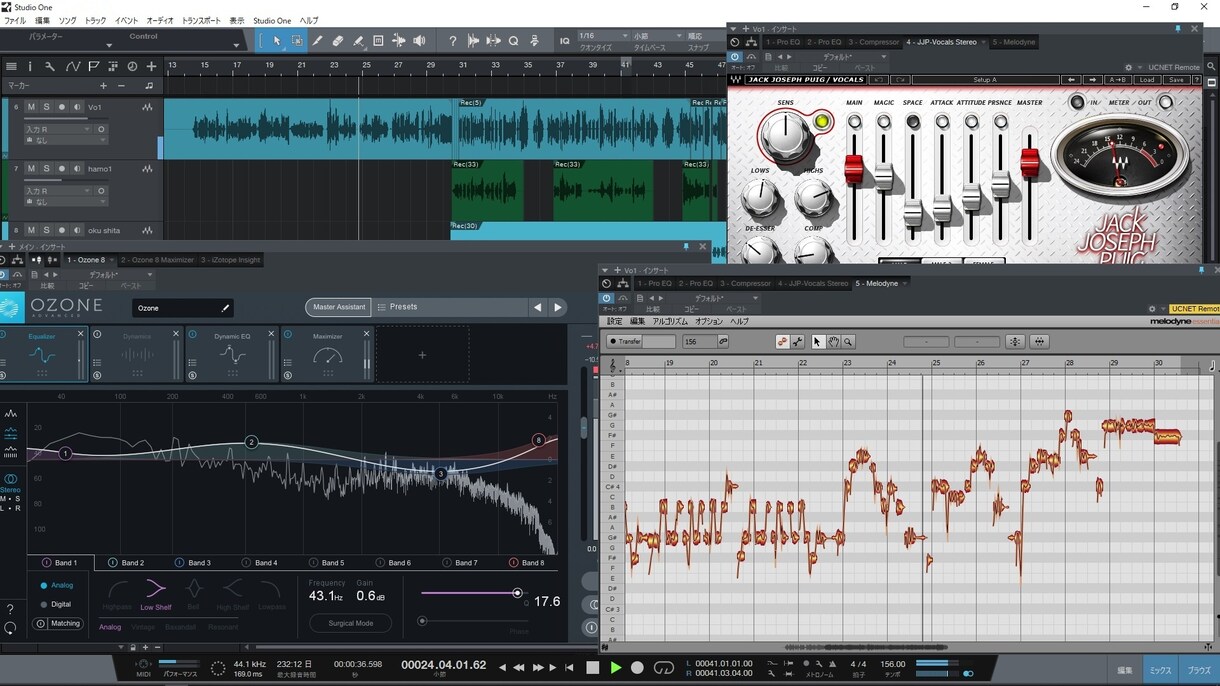Open the トランスポート menu

tap(200, 20)
